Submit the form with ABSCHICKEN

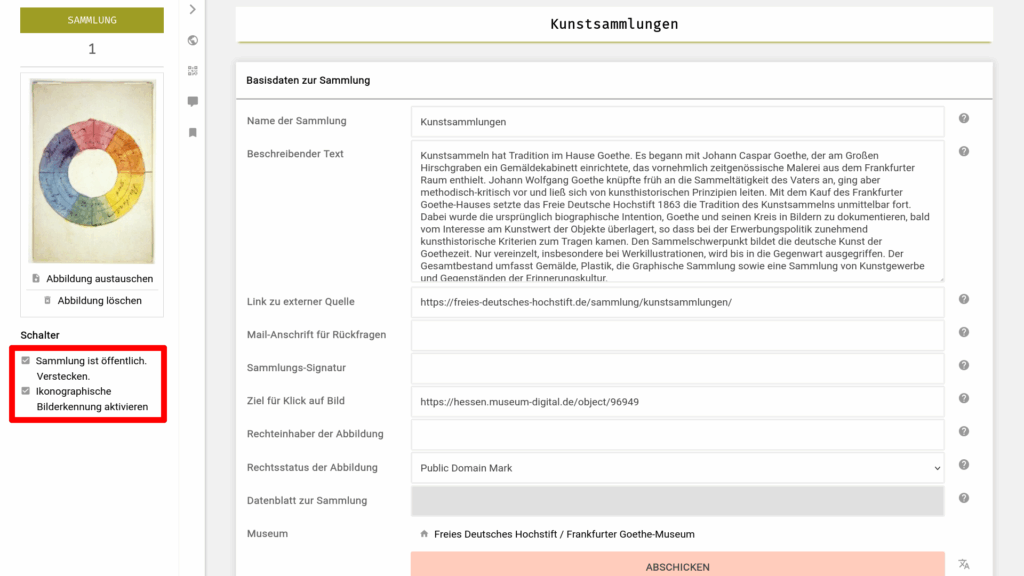coord(677,566)
